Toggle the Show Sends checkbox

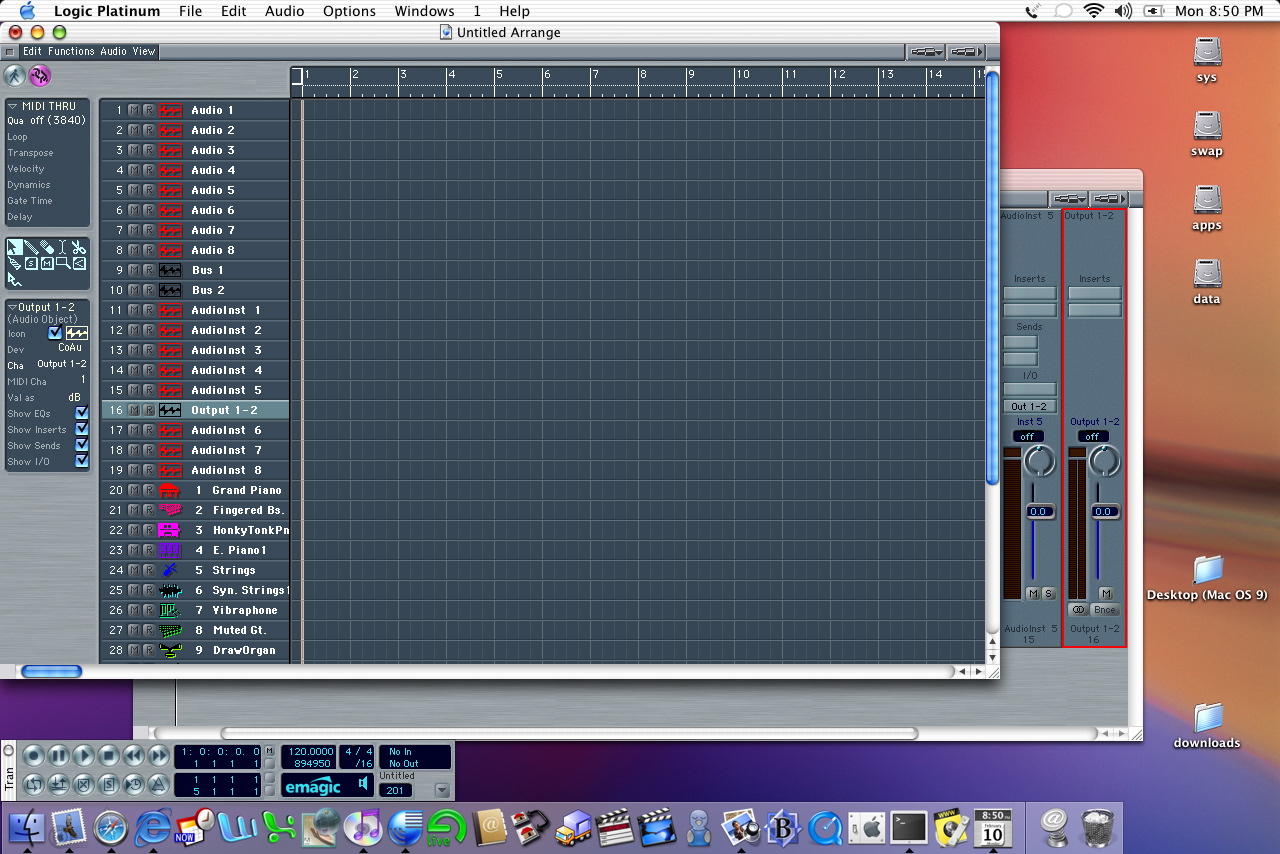[81, 445]
